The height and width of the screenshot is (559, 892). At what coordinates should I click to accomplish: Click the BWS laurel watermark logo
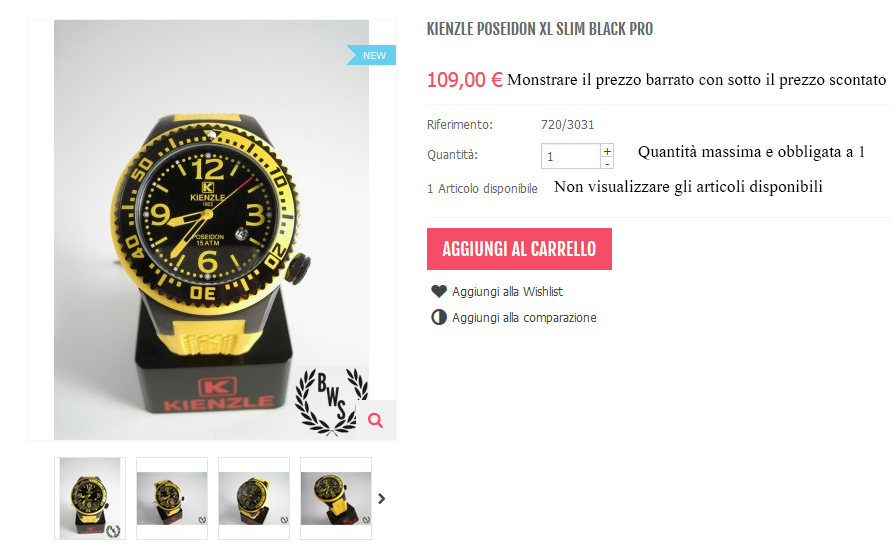331,401
